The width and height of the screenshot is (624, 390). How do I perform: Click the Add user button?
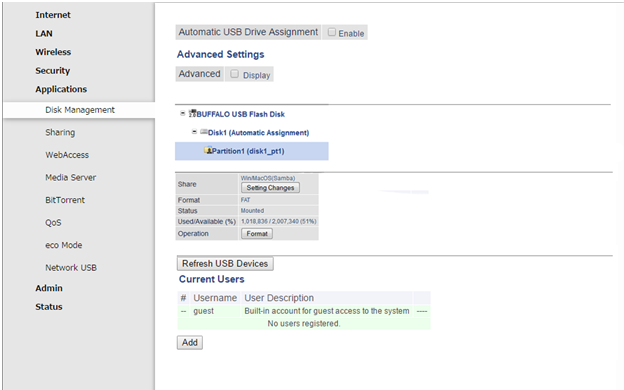tap(190, 343)
